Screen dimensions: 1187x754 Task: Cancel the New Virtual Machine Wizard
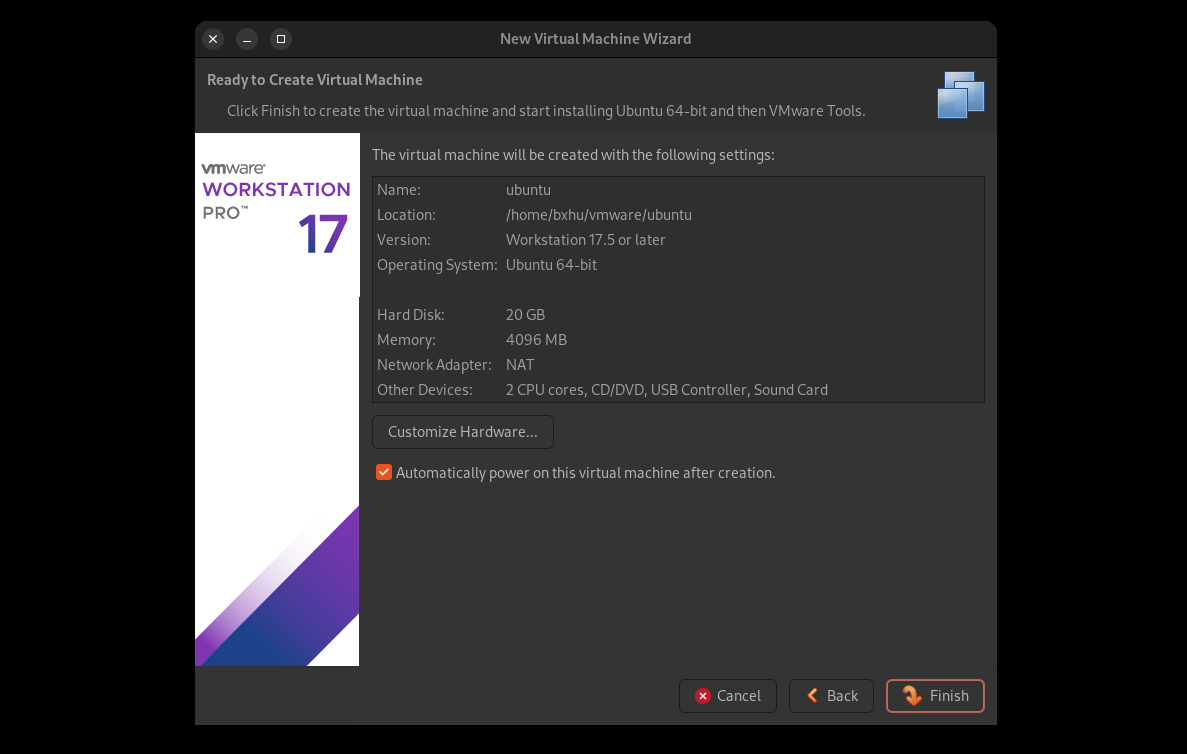727,696
